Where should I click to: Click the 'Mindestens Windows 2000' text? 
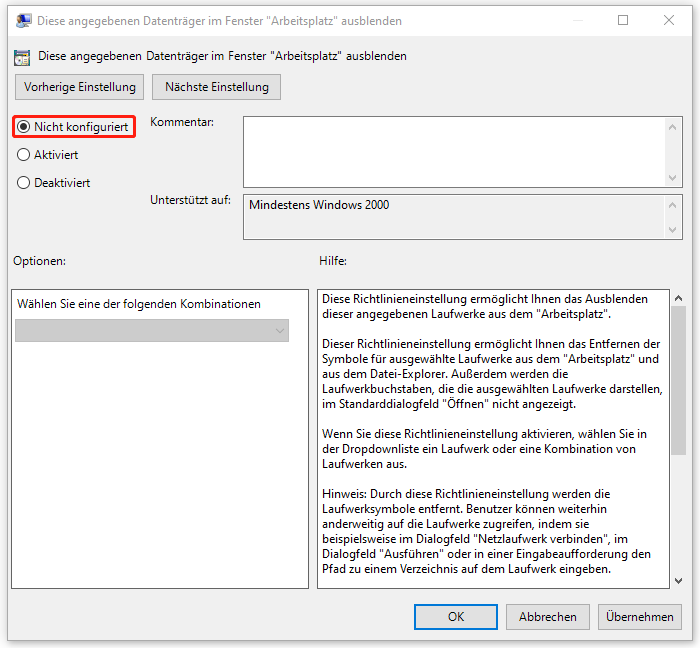pos(319,205)
